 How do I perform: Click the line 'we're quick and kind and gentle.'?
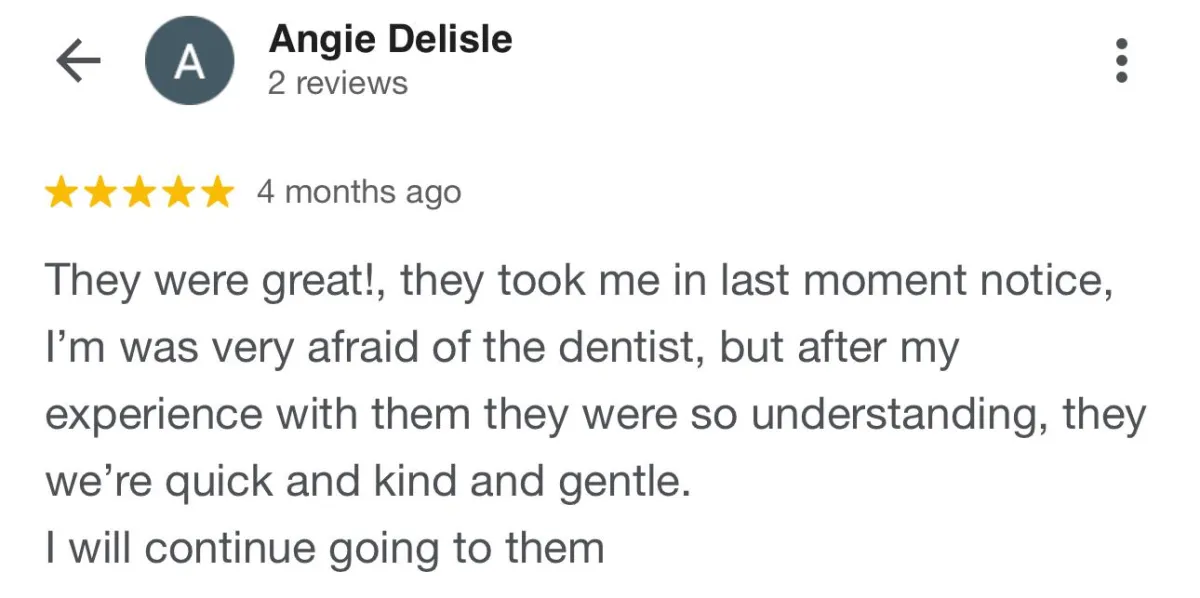coord(368,482)
